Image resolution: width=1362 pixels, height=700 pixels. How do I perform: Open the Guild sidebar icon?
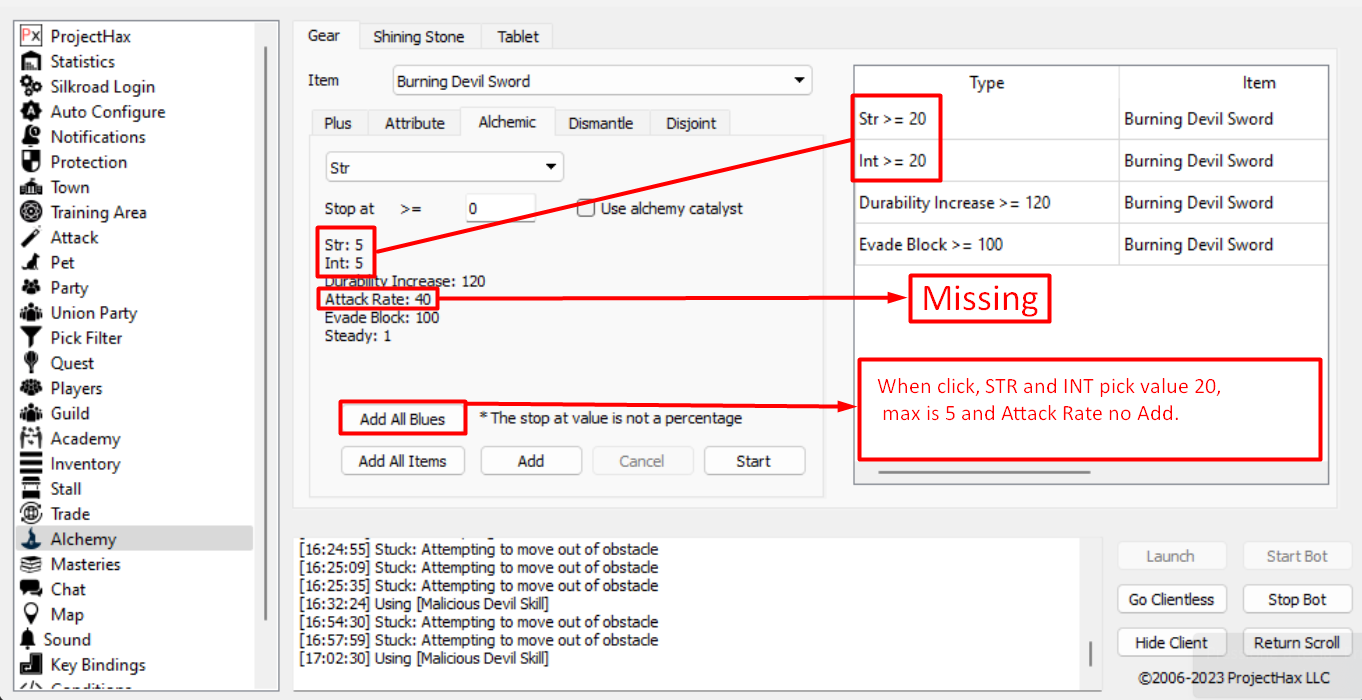pyautogui.click(x=31, y=413)
